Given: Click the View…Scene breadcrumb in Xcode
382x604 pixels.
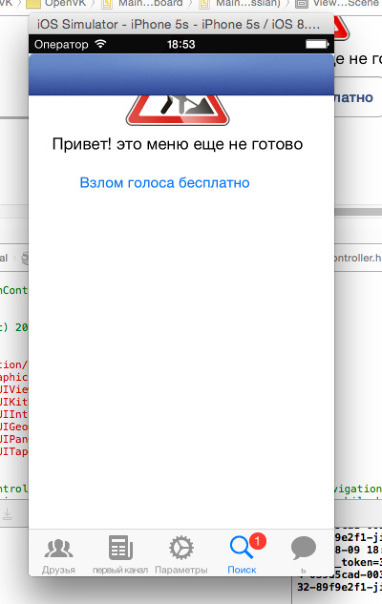Looking at the screenshot, I should (x=338, y=3).
